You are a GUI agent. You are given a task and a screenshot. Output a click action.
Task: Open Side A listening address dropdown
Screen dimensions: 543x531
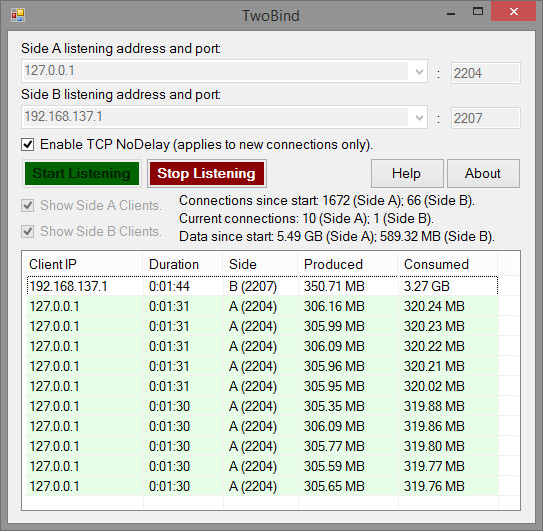[419, 71]
